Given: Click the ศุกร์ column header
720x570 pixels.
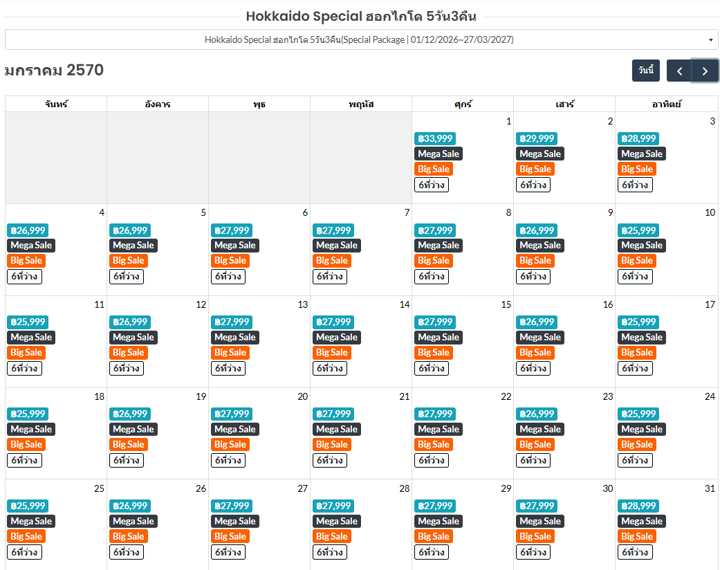Looking at the screenshot, I should coord(463,104).
